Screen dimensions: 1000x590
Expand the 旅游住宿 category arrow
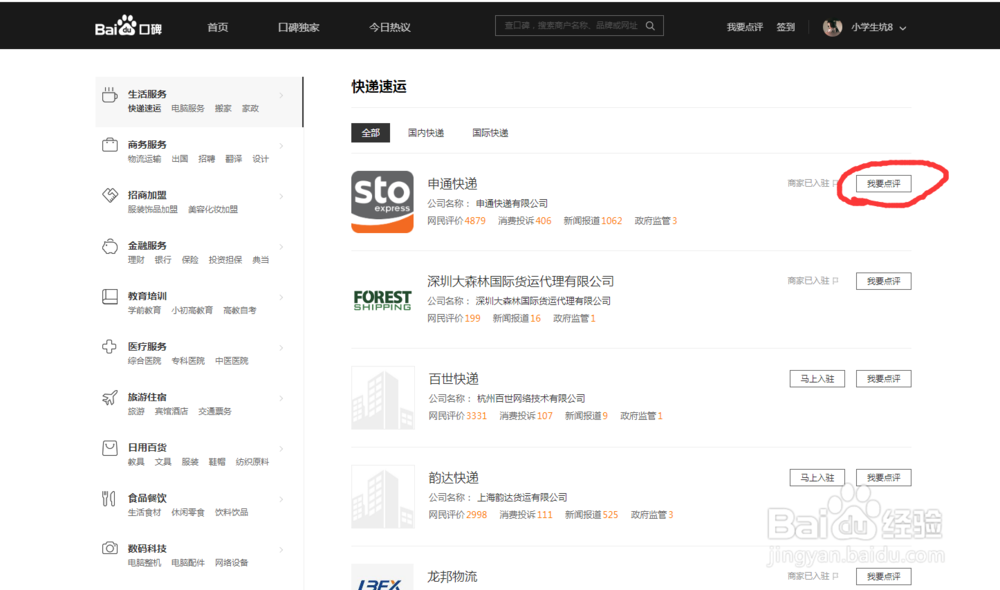281,398
